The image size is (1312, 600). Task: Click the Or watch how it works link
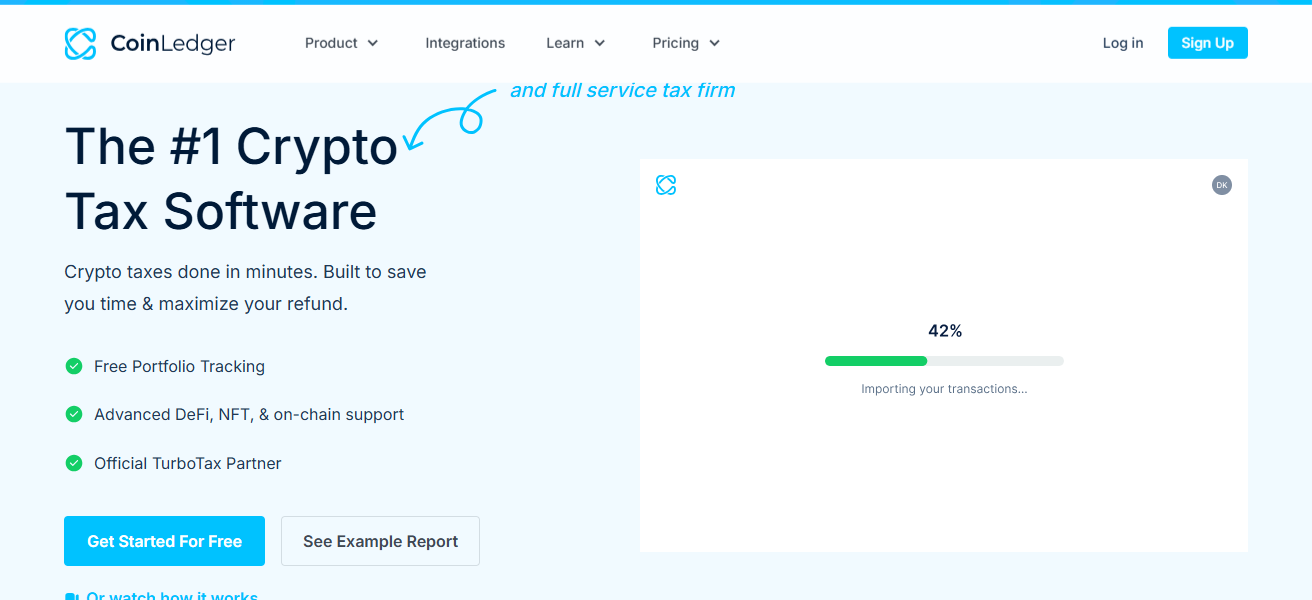(x=172, y=595)
